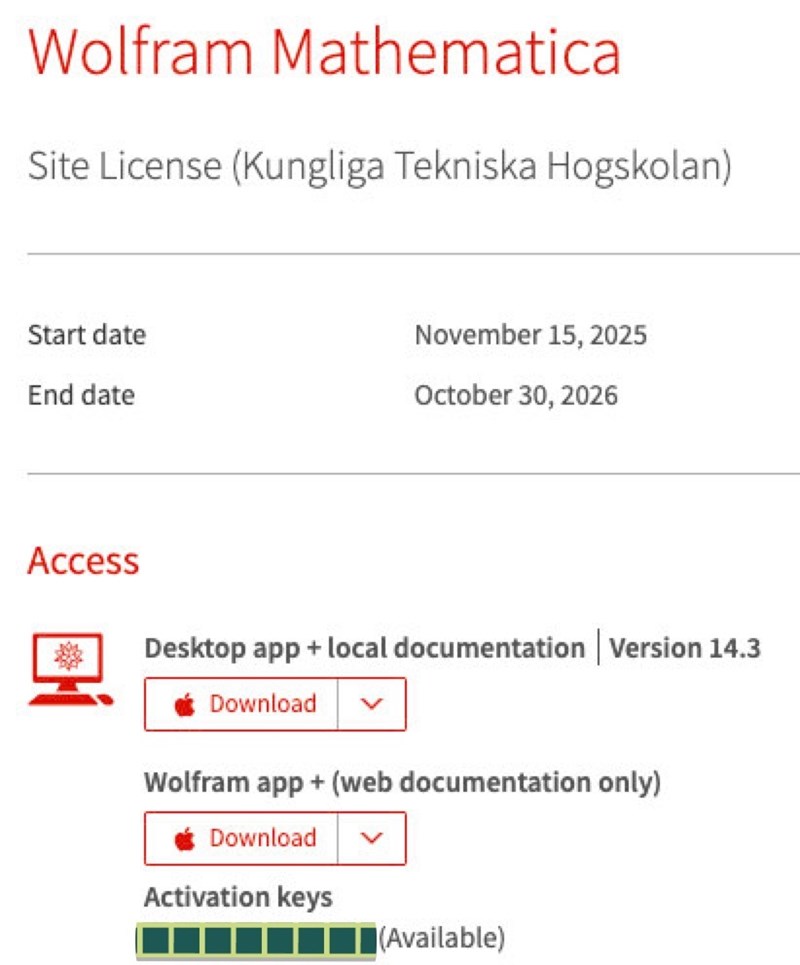Select the redacted activation key
This screenshot has width=800, height=965.
(256, 940)
